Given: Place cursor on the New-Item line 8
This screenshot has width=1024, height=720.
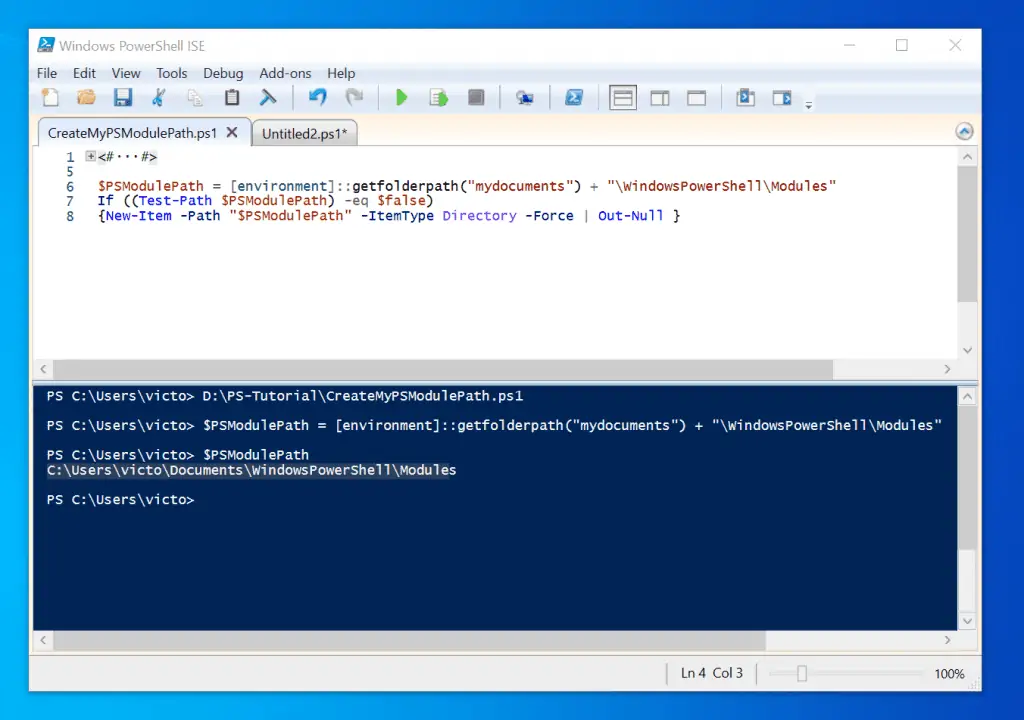Looking at the screenshot, I should [389, 216].
